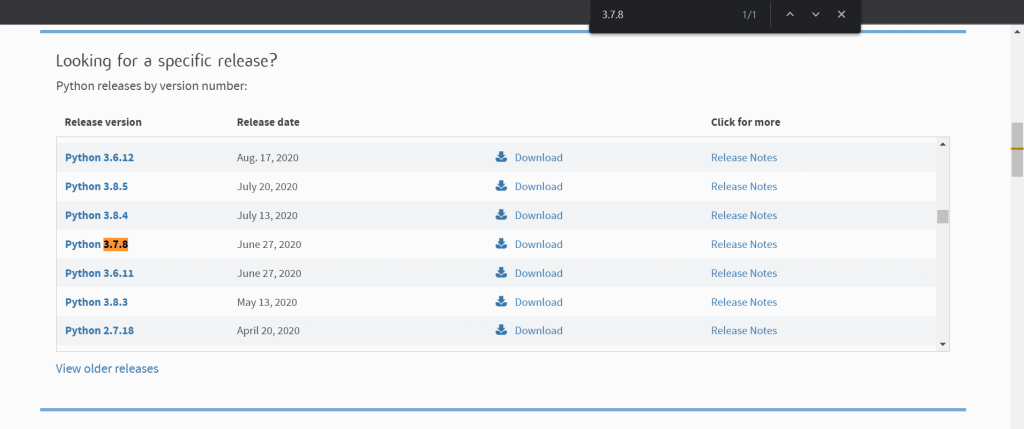Image resolution: width=1024 pixels, height=429 pixels.
Task: Go to previous find match arrow
Action: [790, 14]
